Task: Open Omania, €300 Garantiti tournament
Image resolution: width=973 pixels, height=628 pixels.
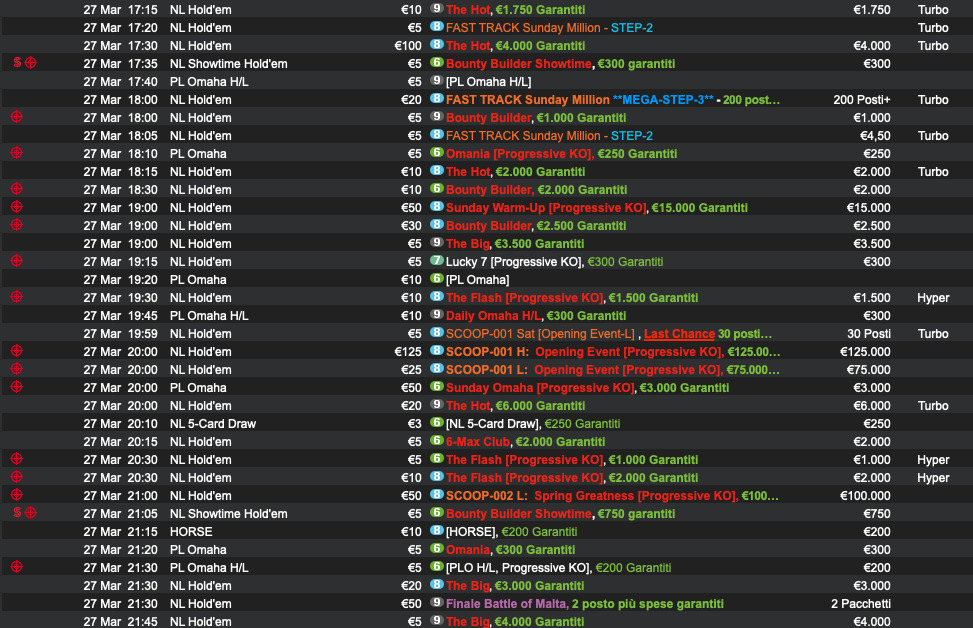Action: click(510, 550)
